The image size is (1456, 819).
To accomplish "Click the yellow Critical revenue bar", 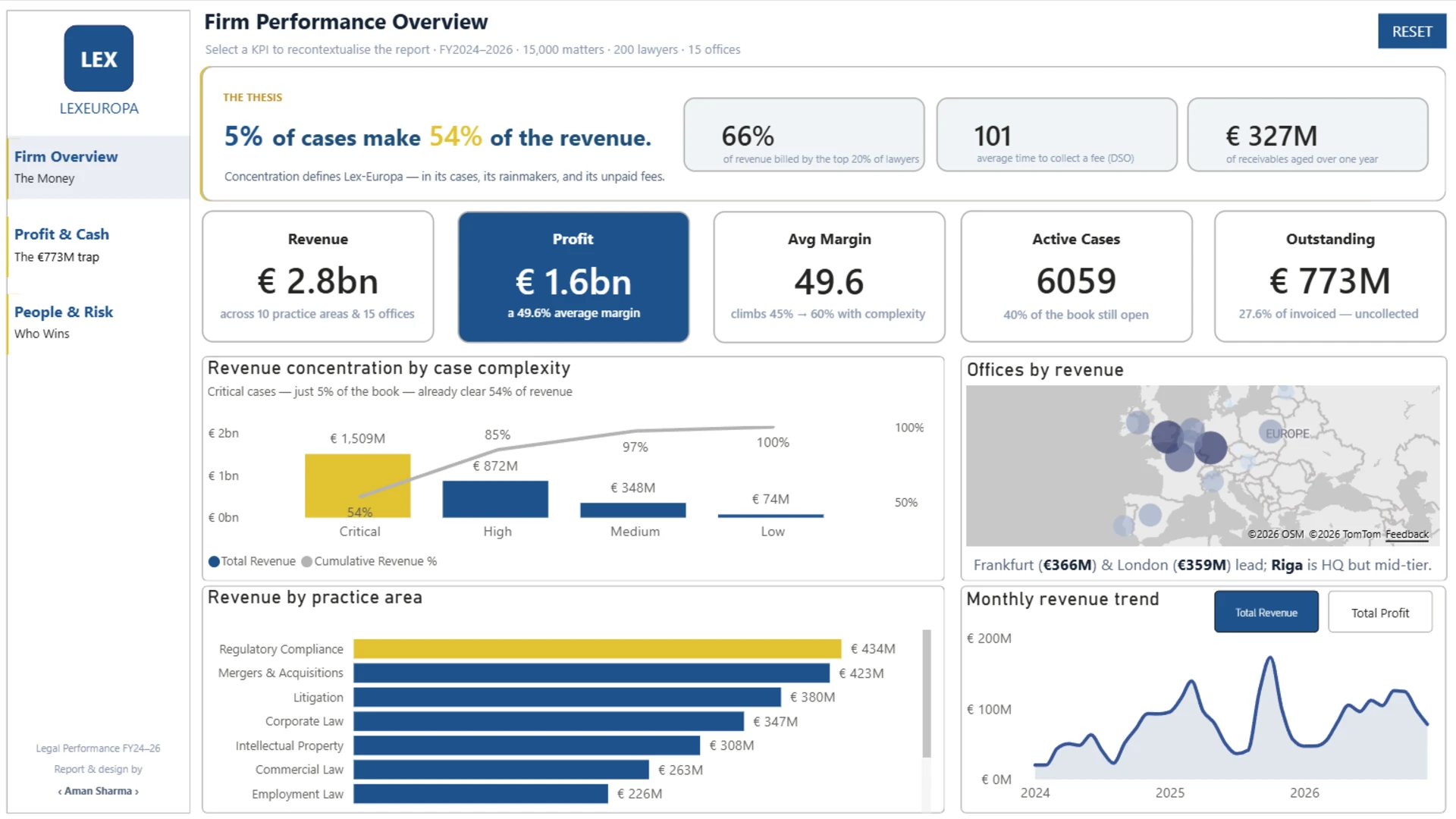I will (x=358, y=486).
